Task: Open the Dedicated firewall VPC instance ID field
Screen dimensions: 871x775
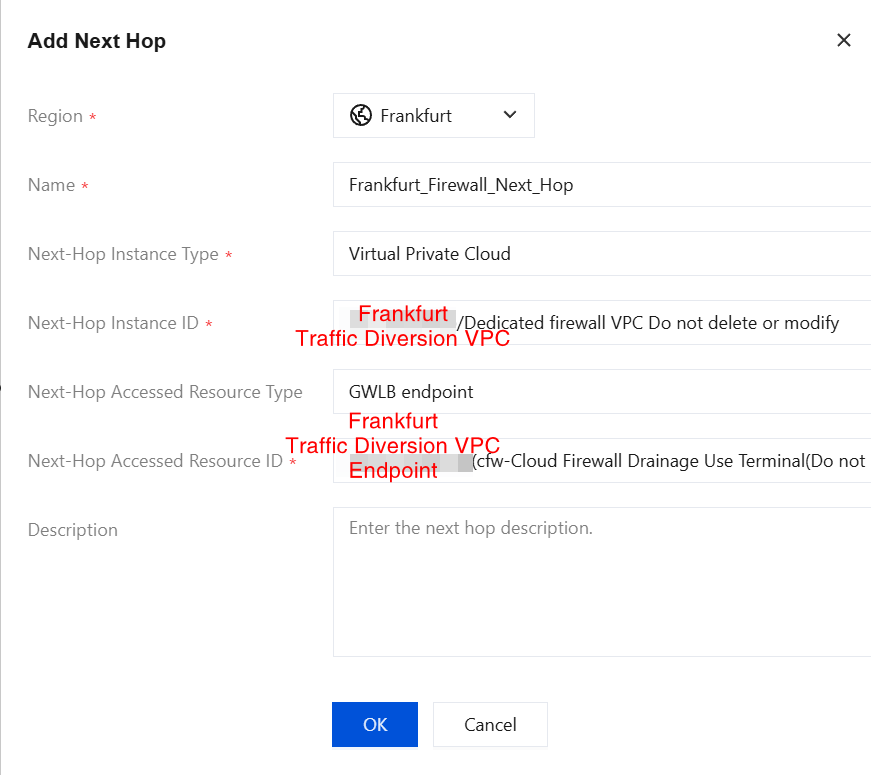Action: point(650,323)
